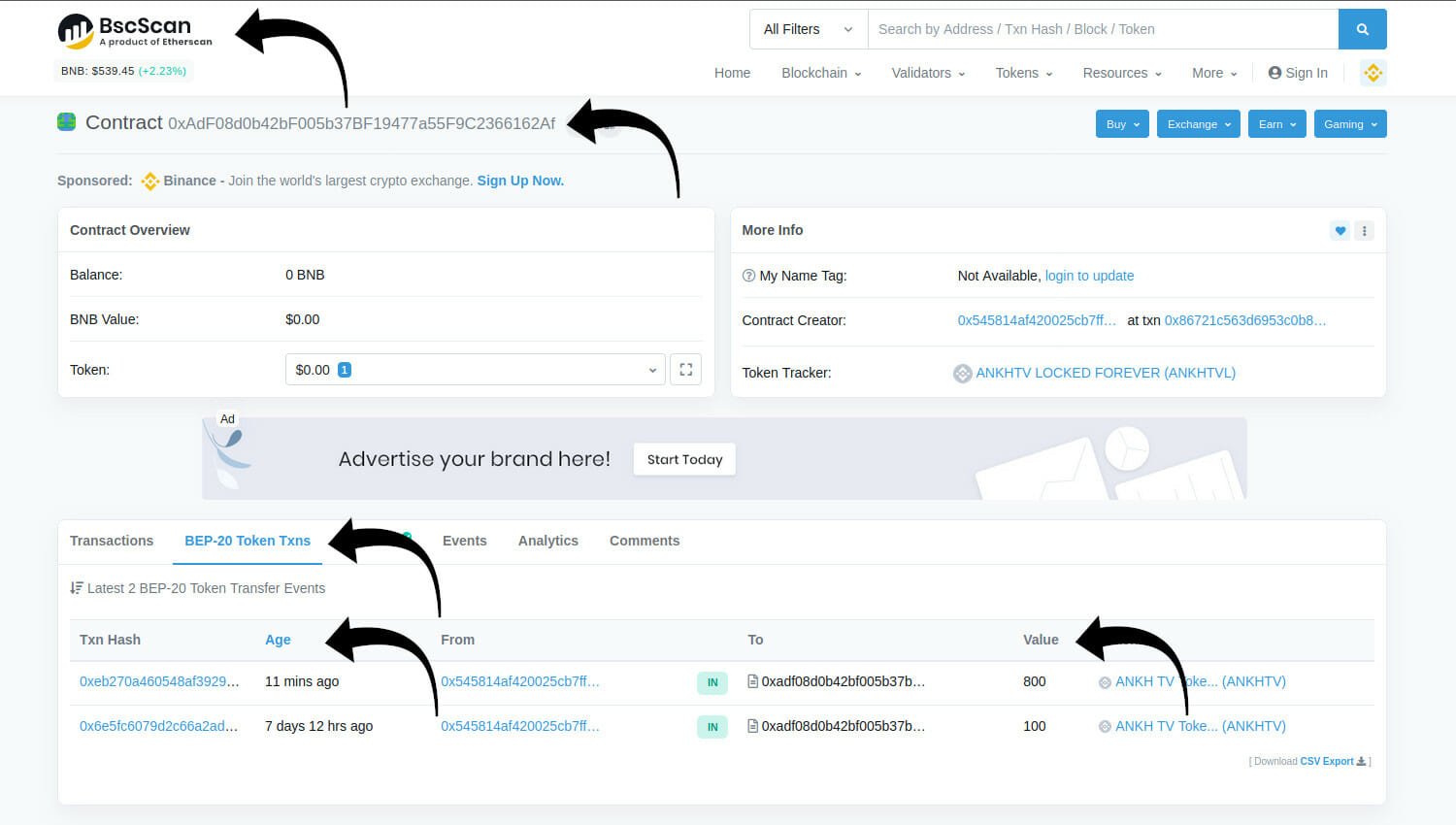Switch to the Transactions tab
This screenshot has width=1456, height=825.
click(112, 541)
